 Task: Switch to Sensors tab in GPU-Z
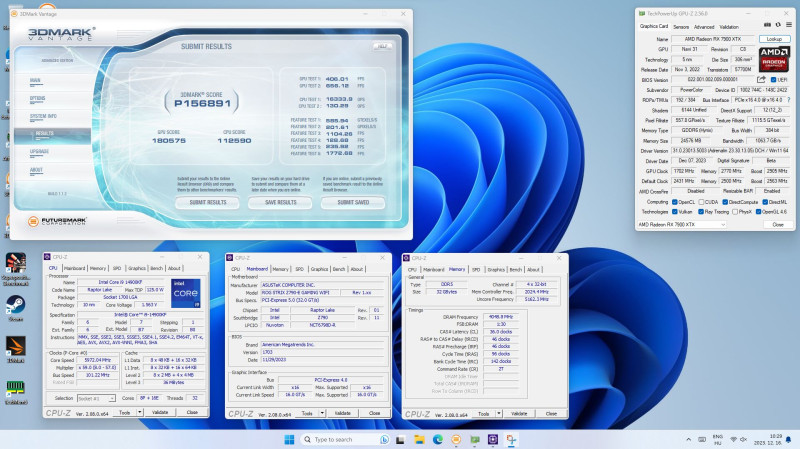[681, 27]
